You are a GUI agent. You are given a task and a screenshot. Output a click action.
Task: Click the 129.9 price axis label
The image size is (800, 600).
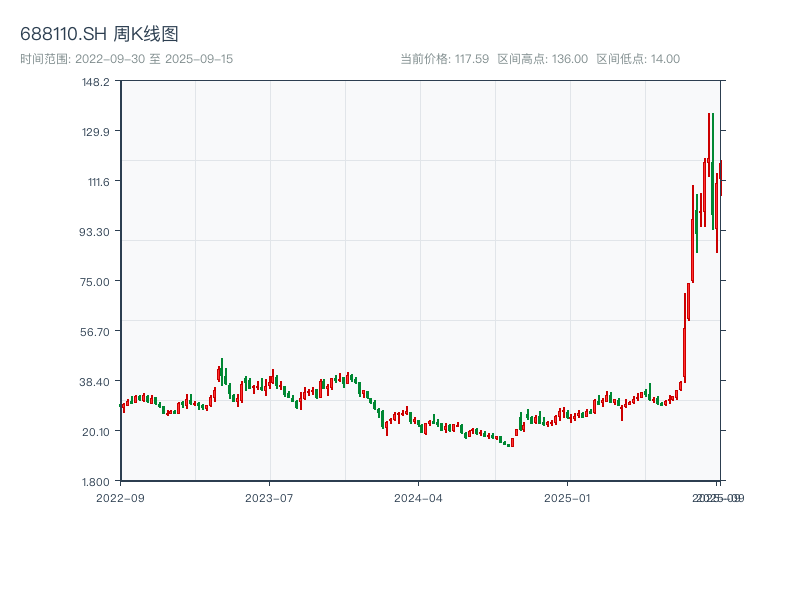(96, 131)
